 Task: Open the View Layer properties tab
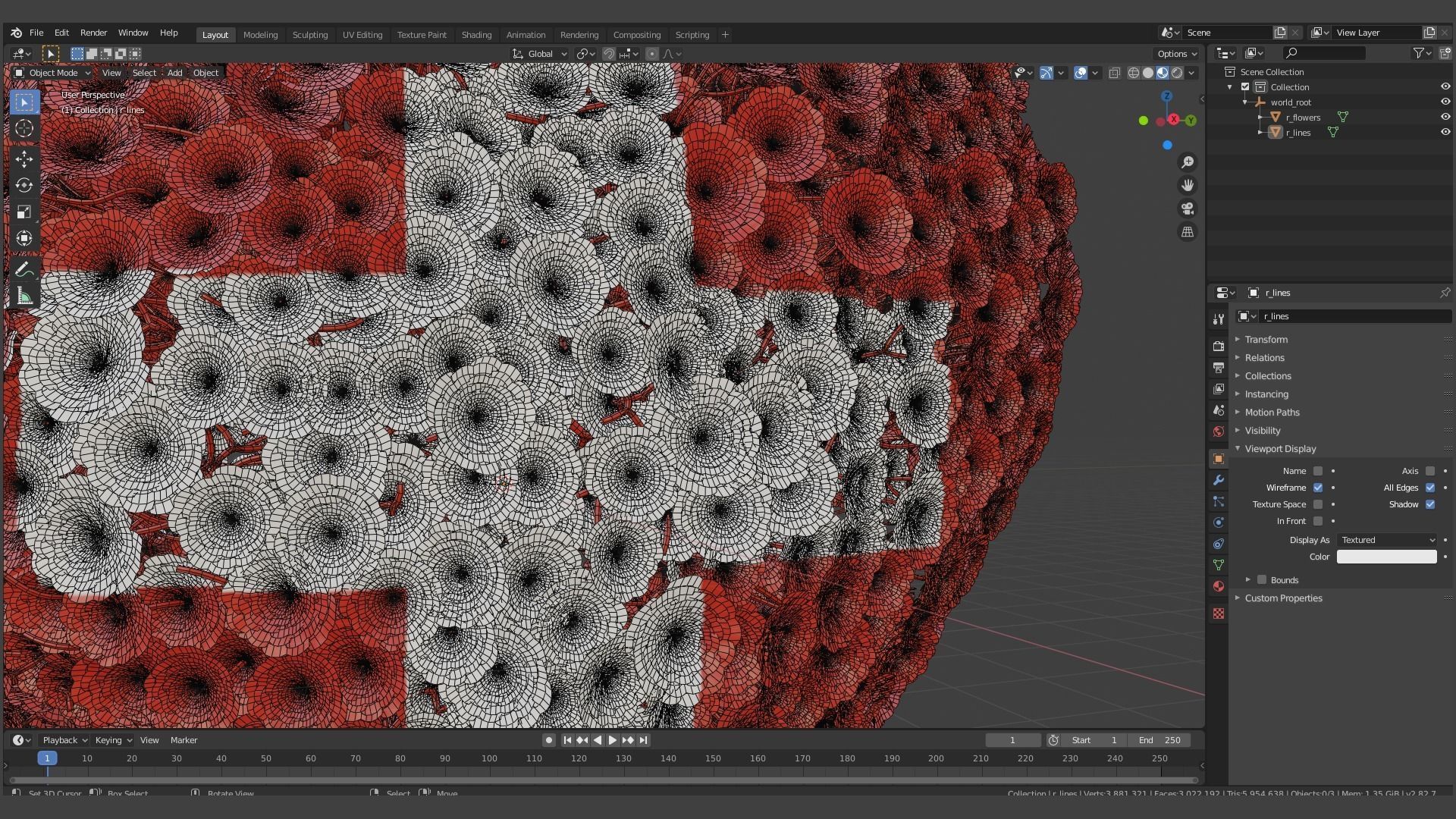tap(1219, 389)
